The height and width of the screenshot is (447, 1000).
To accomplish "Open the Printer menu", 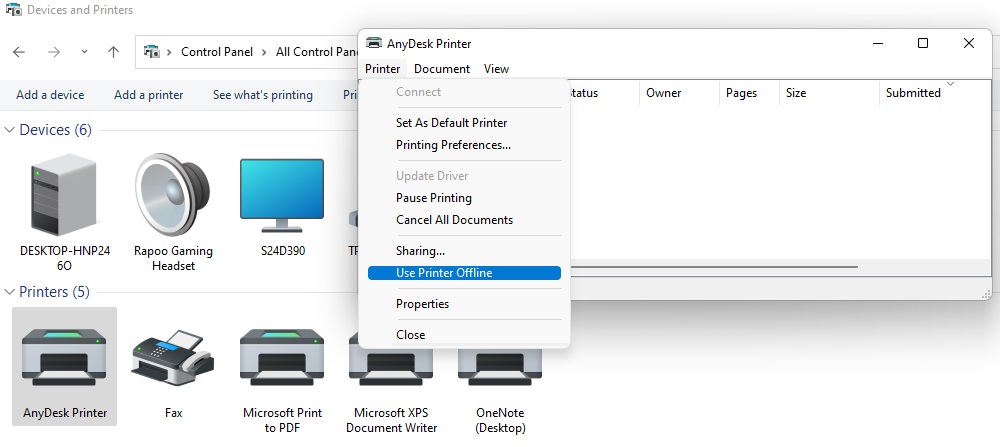I will click(x=383, y=69).
